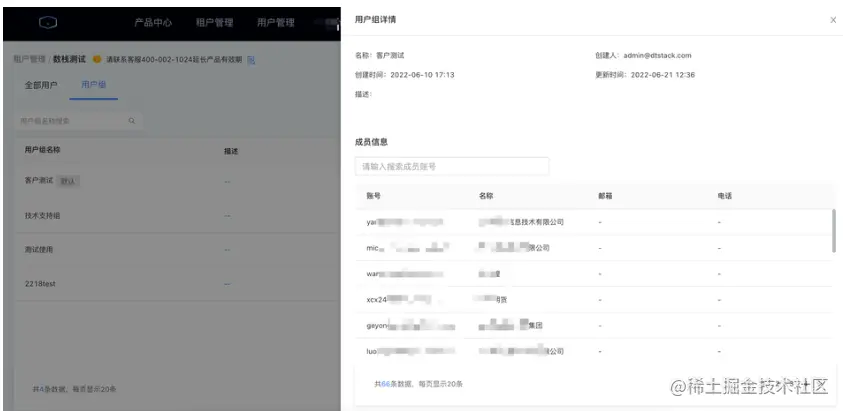This screenshot has width=843, height=411.
Task: Click the 成员信息 section heading
Action: pos(372,142)
